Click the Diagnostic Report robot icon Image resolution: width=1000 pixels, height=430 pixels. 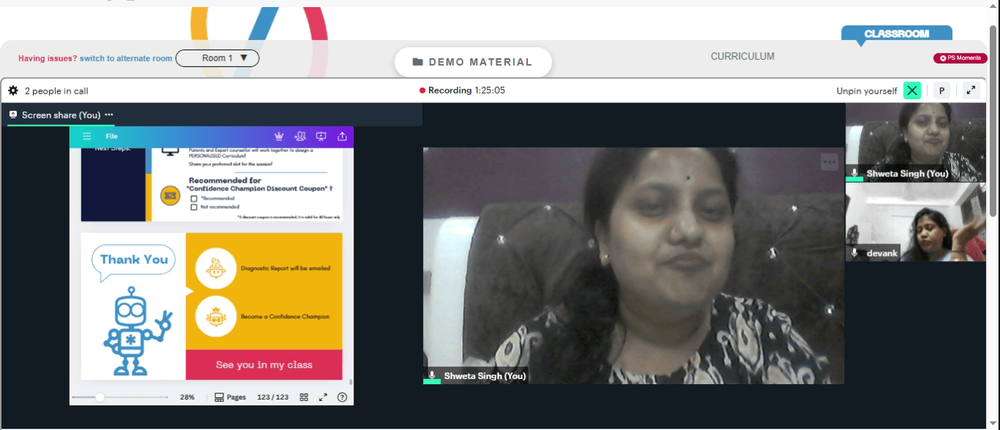[216, 268]
